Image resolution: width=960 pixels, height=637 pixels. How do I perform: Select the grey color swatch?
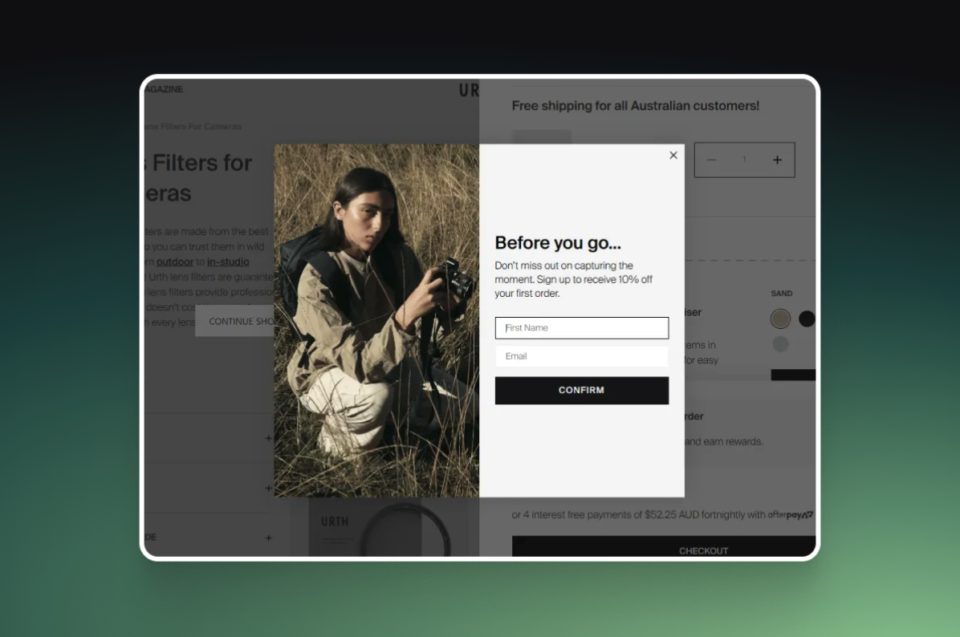click(780, 344)
